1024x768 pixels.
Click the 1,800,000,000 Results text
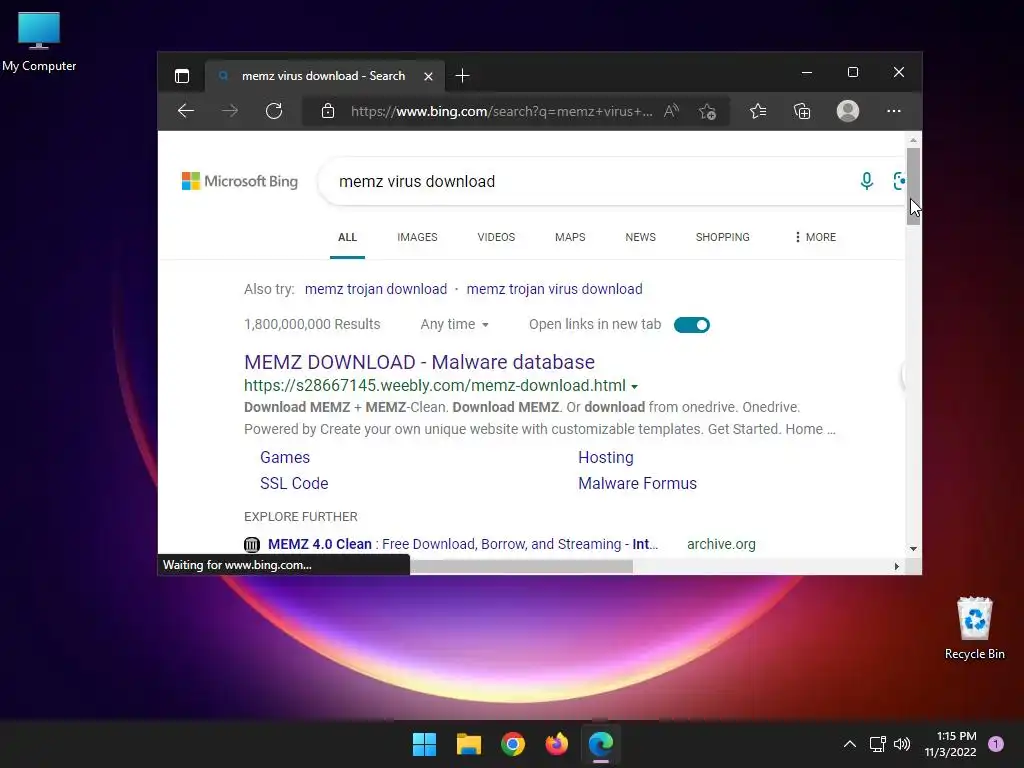(x=312, y=325)
